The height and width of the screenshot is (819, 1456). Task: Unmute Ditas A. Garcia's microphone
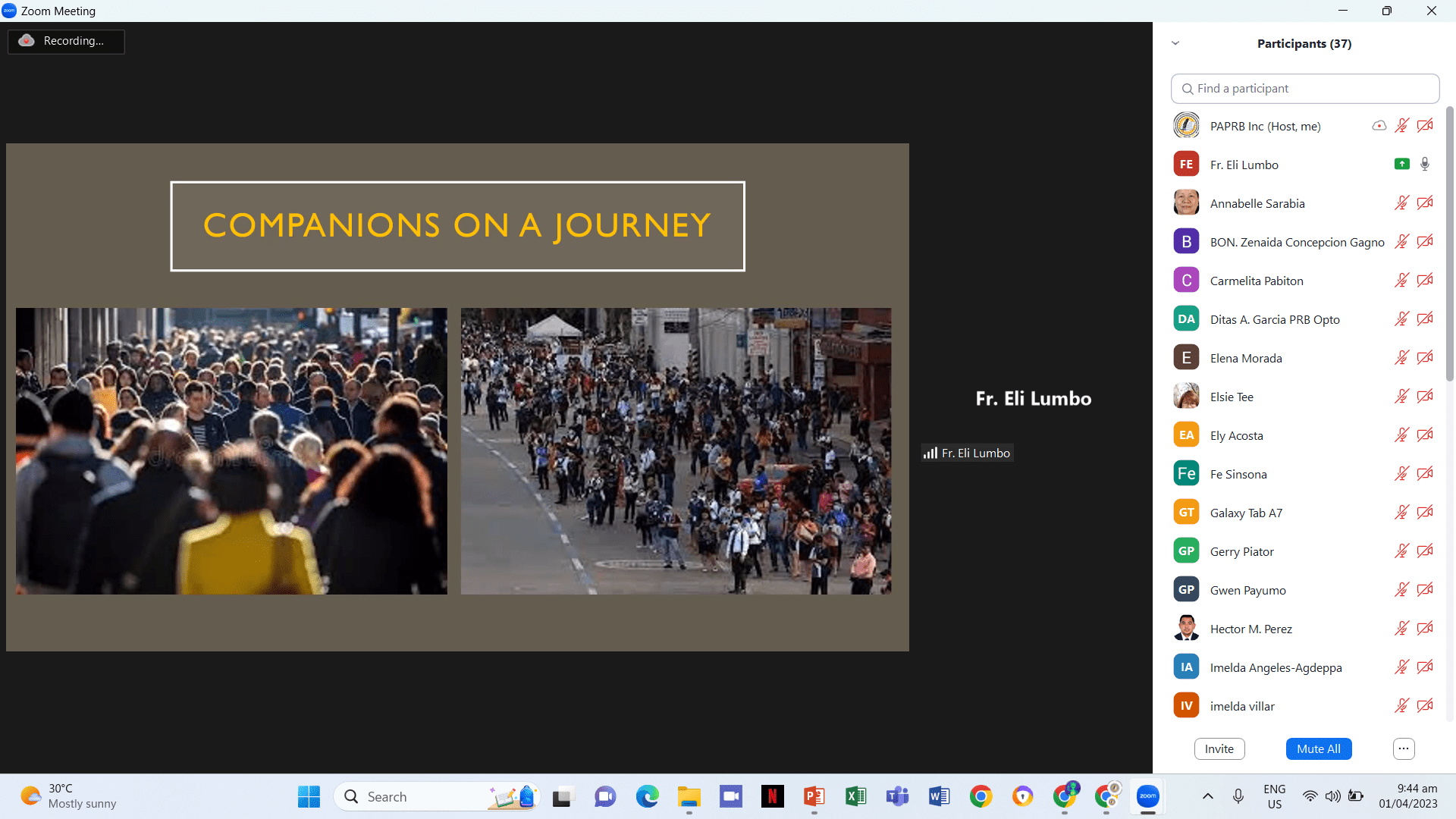[x=1401, y=319]
